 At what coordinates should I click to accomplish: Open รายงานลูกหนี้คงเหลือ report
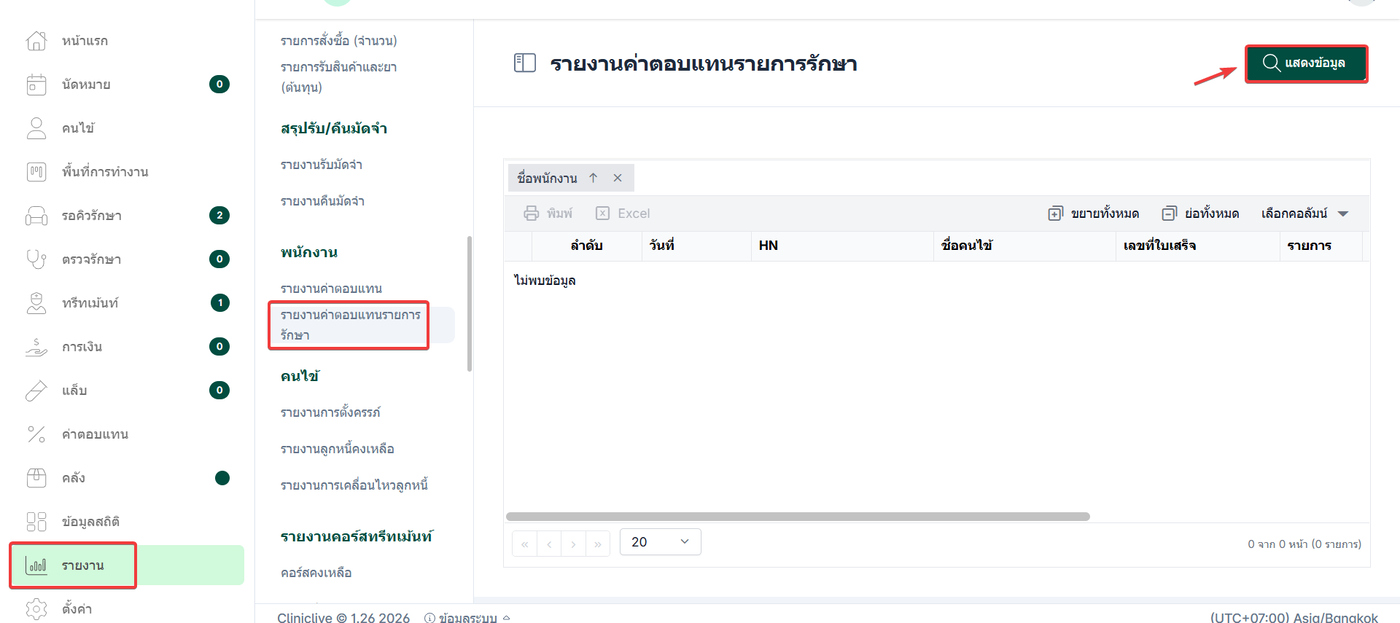(338, 449)
